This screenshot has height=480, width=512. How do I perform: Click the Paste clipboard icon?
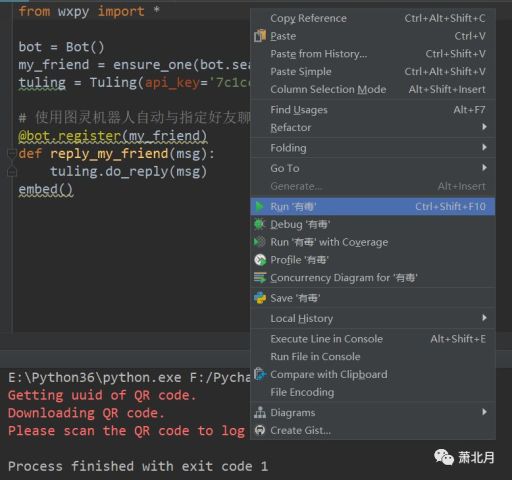[260, 36]
